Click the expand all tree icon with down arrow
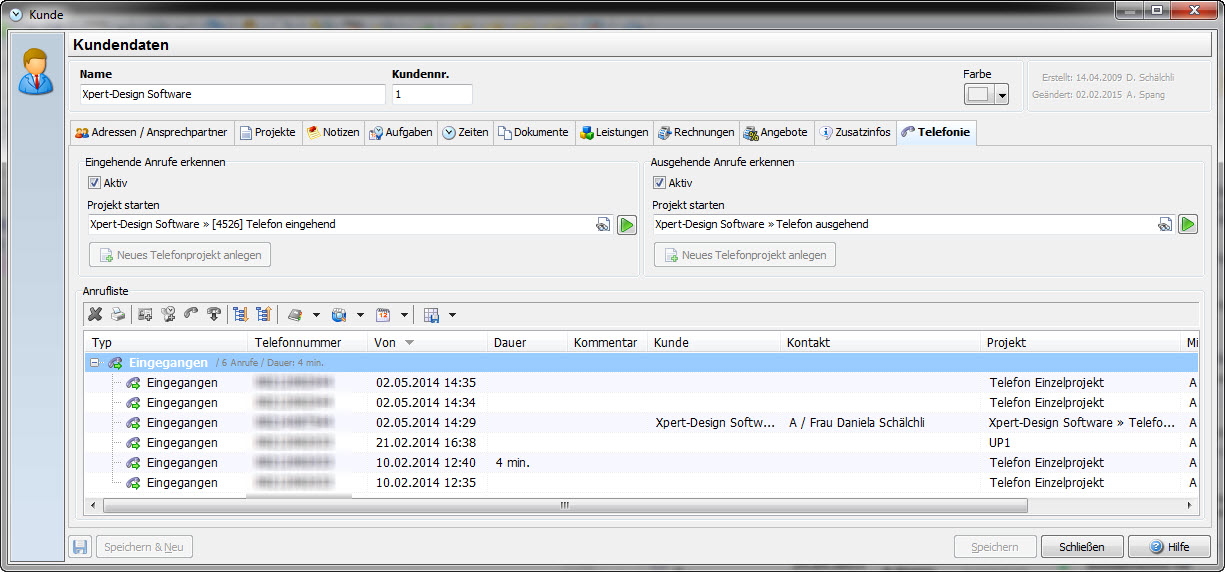 point(240,315)
